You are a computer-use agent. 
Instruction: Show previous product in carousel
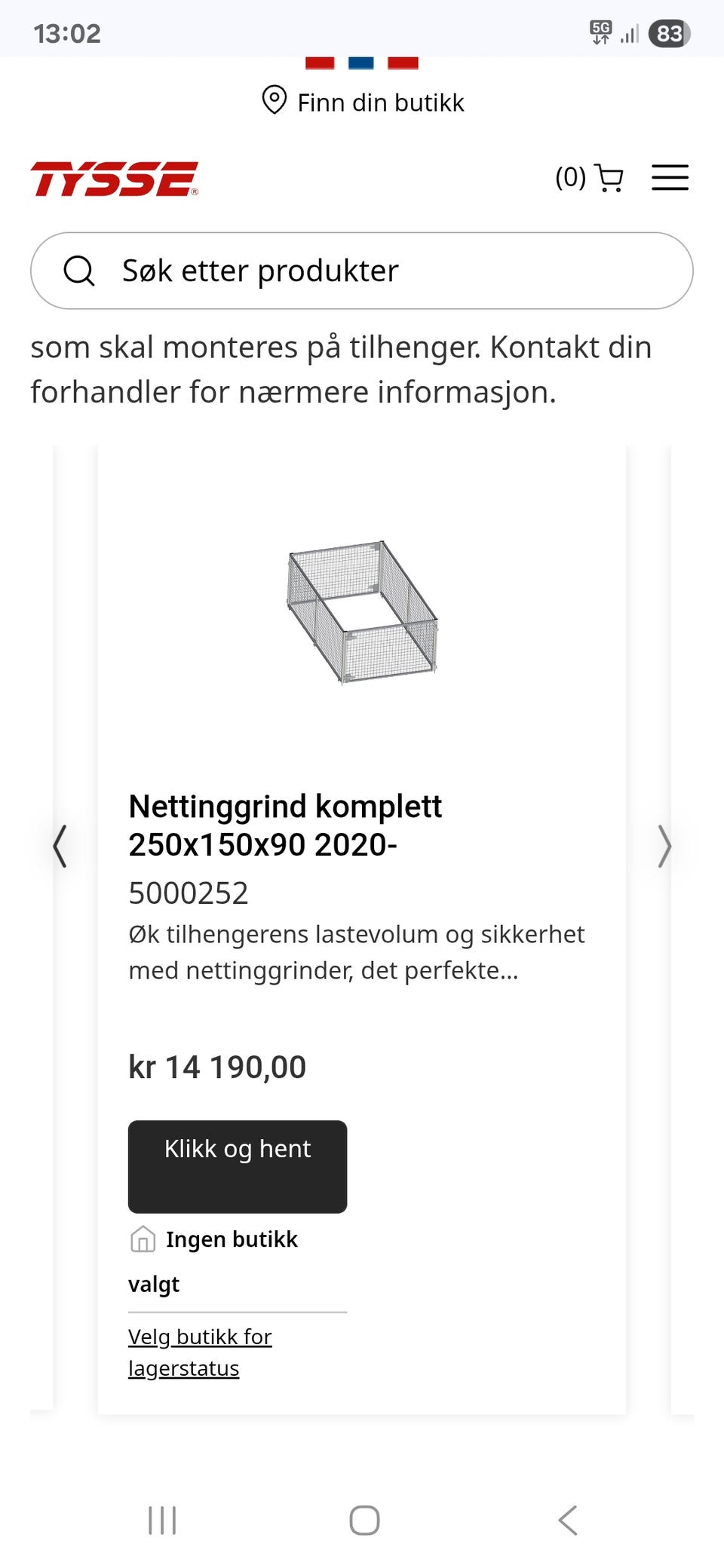coord(60,846)
